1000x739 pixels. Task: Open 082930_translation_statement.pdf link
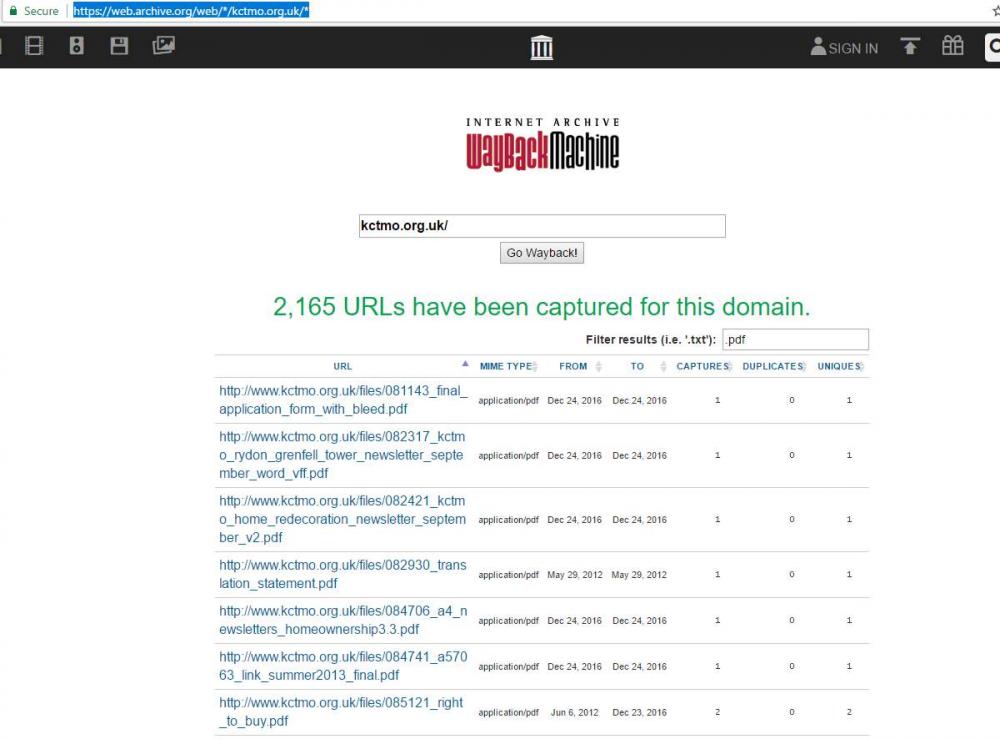tap(342, 574)
